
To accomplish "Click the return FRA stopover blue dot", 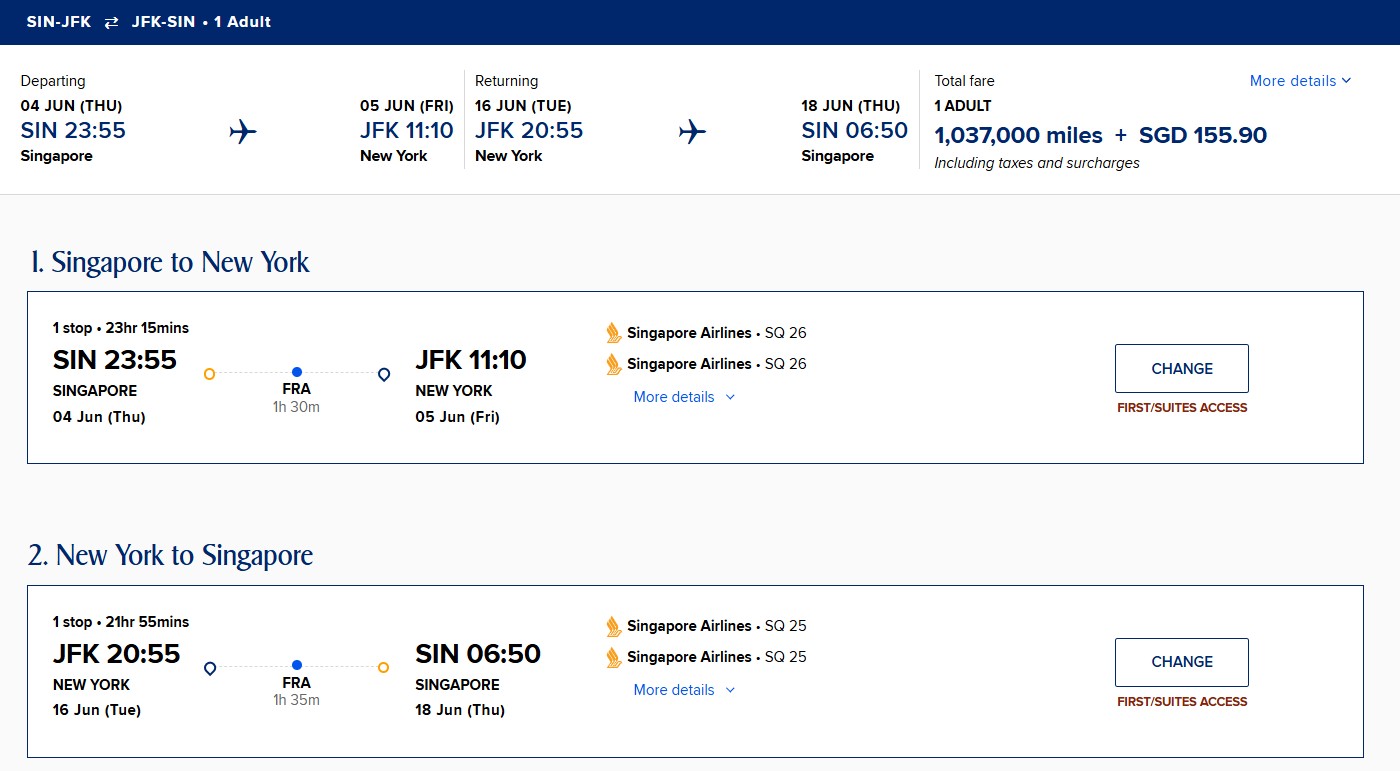I will (x=297, y=665).
